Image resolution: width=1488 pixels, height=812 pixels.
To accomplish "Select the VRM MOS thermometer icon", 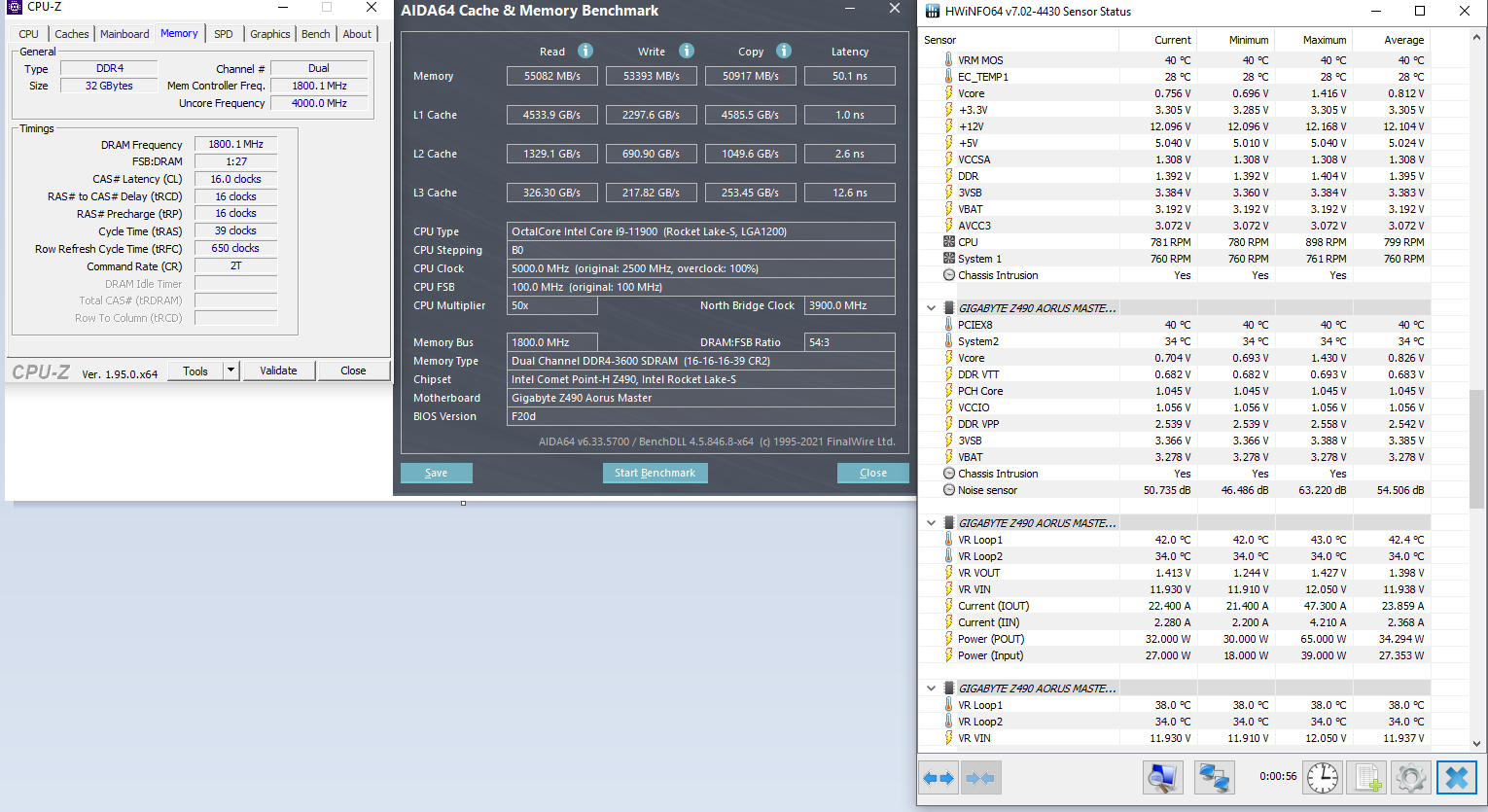I will (948, 60).
